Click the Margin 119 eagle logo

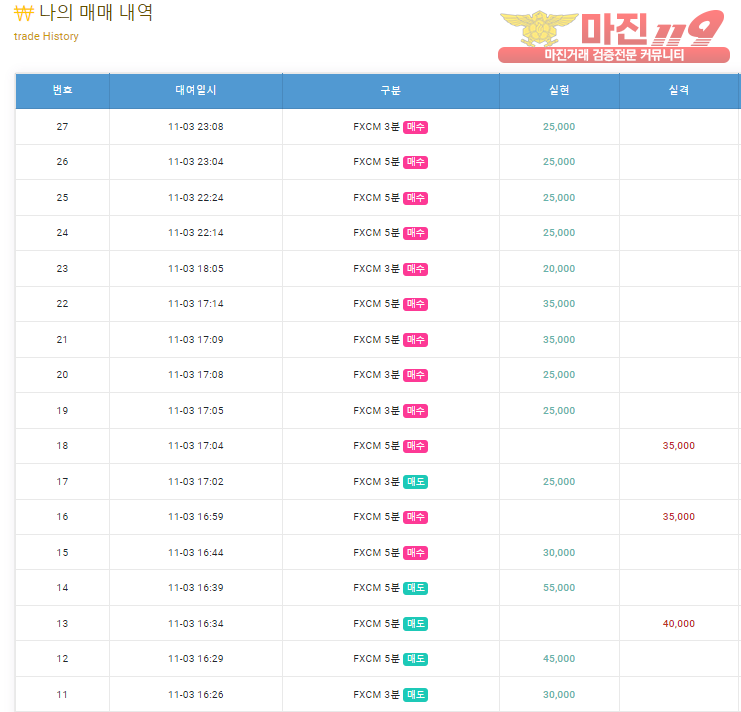(539, 27)
